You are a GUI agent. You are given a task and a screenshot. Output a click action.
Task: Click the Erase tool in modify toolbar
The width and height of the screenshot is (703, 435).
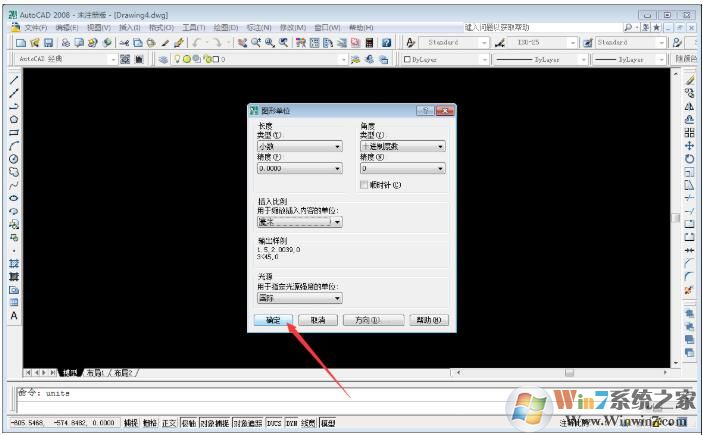[x=689, y=79]
